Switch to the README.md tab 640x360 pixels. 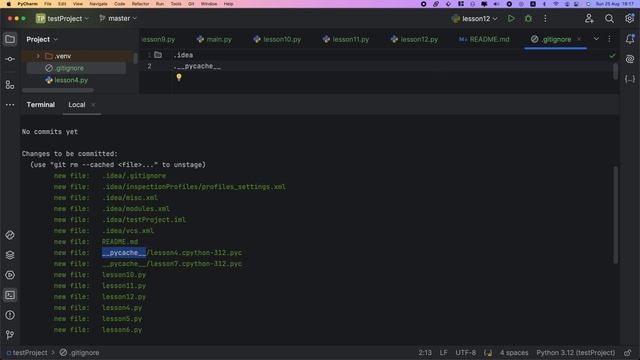pyautogui.click(x=484, y=39)
